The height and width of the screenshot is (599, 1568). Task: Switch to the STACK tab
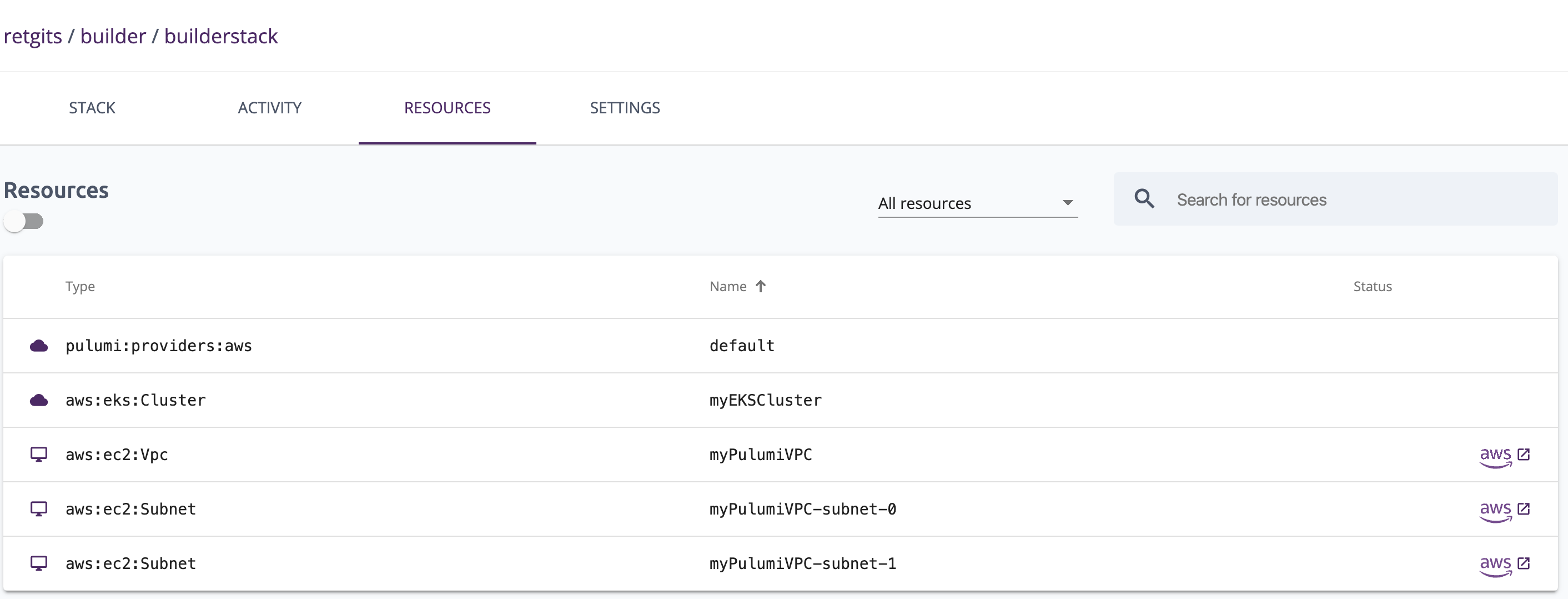(92, 108)
